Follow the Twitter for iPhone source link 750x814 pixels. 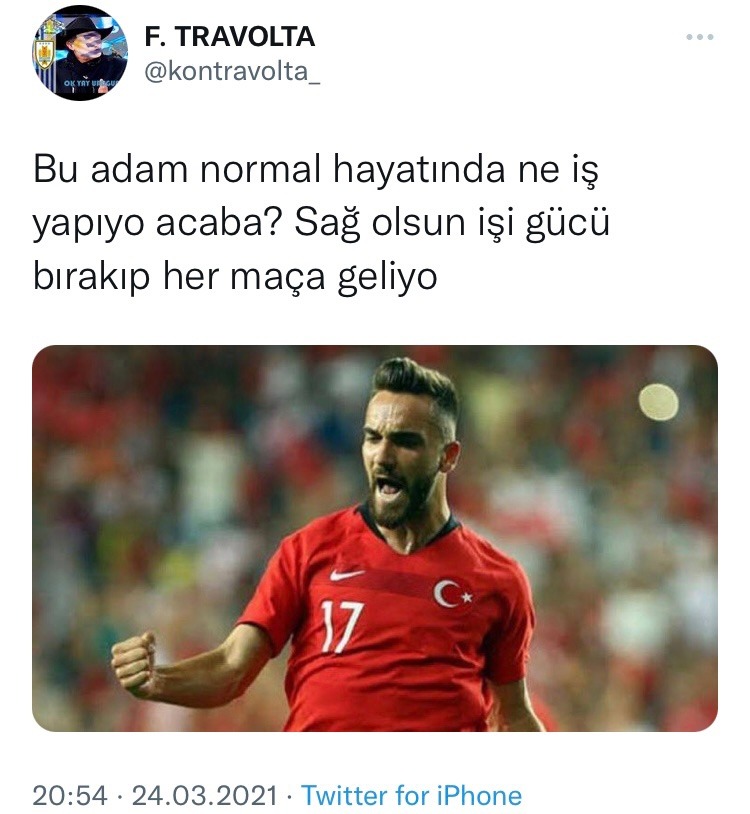coord(412,795)
